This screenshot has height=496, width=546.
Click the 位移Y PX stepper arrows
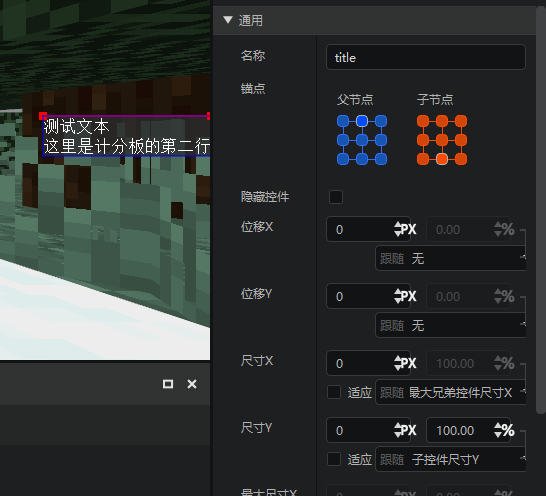tap(398, 296)
